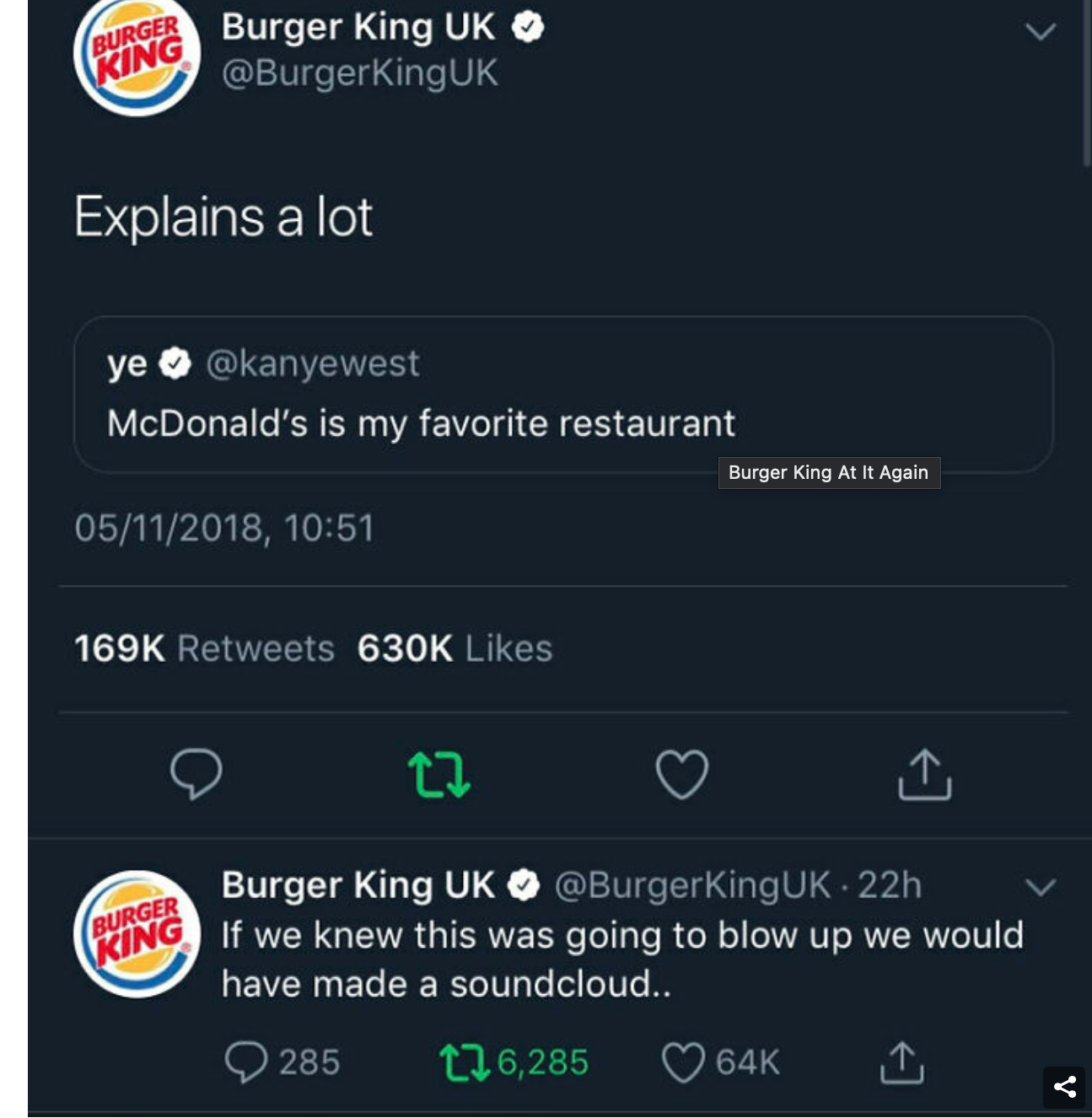Open the quoted @kanyewest tweet
Screen dimensions: 1092x1118
(x=562, y=394)
